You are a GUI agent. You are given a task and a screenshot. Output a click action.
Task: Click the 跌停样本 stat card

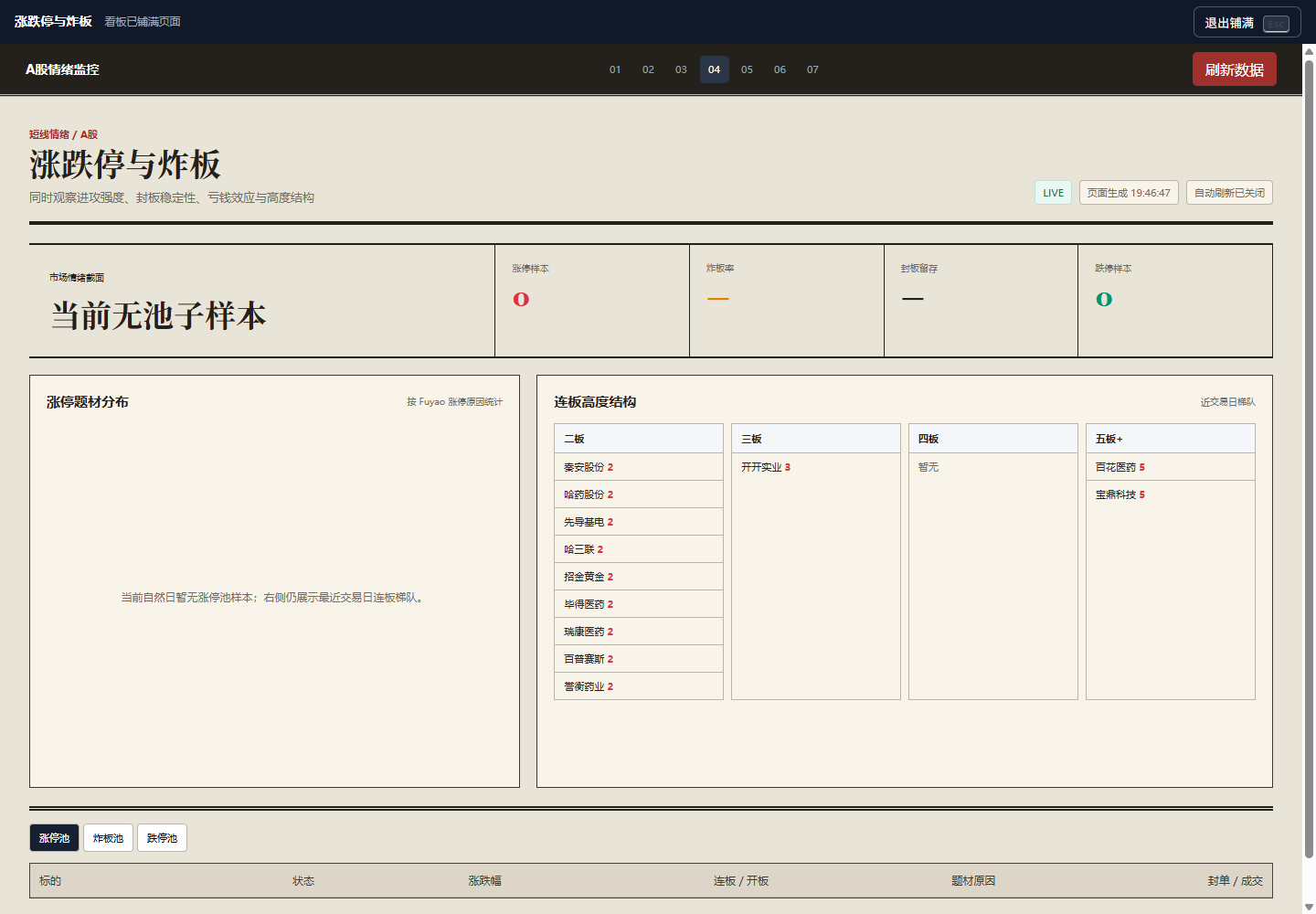tap(1175, 301)
